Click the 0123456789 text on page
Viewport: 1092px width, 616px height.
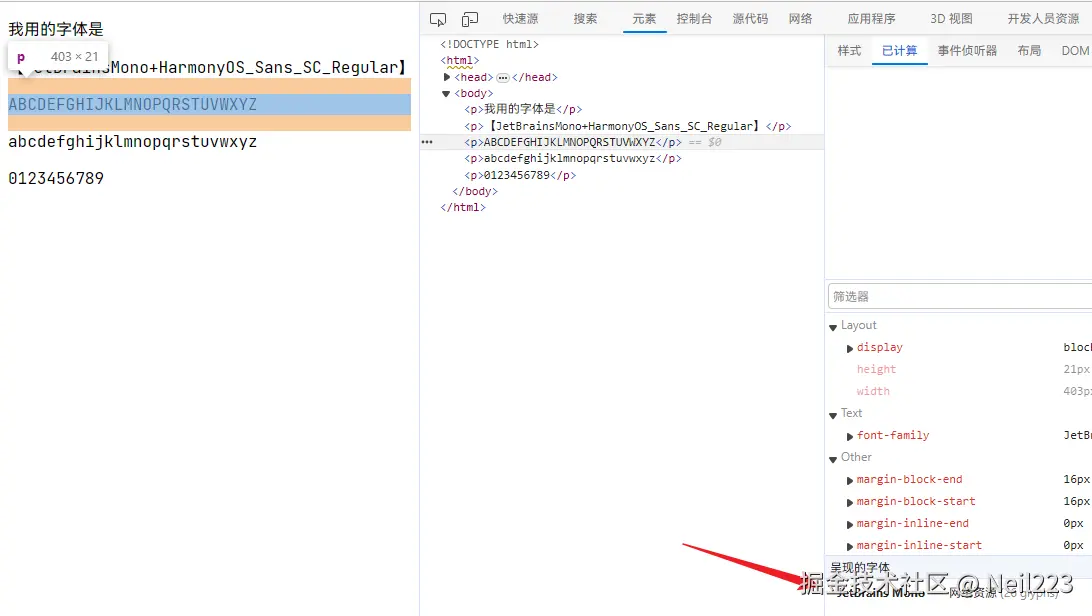[56, 178]
